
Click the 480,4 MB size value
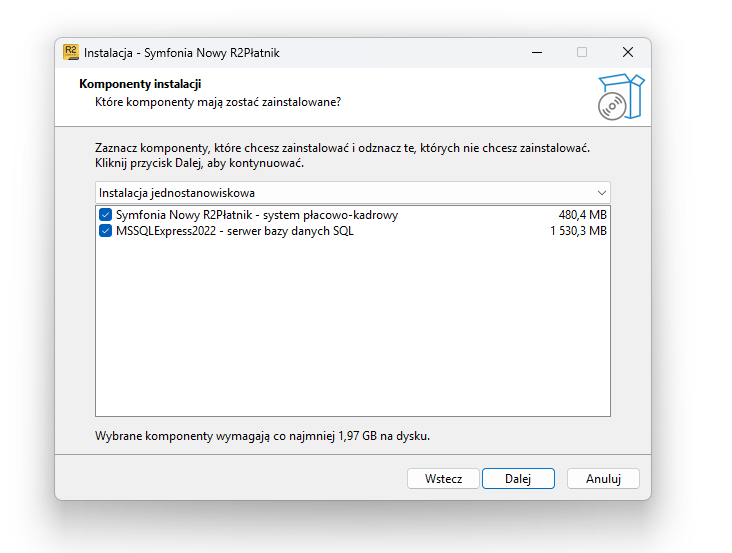point(583,215)
